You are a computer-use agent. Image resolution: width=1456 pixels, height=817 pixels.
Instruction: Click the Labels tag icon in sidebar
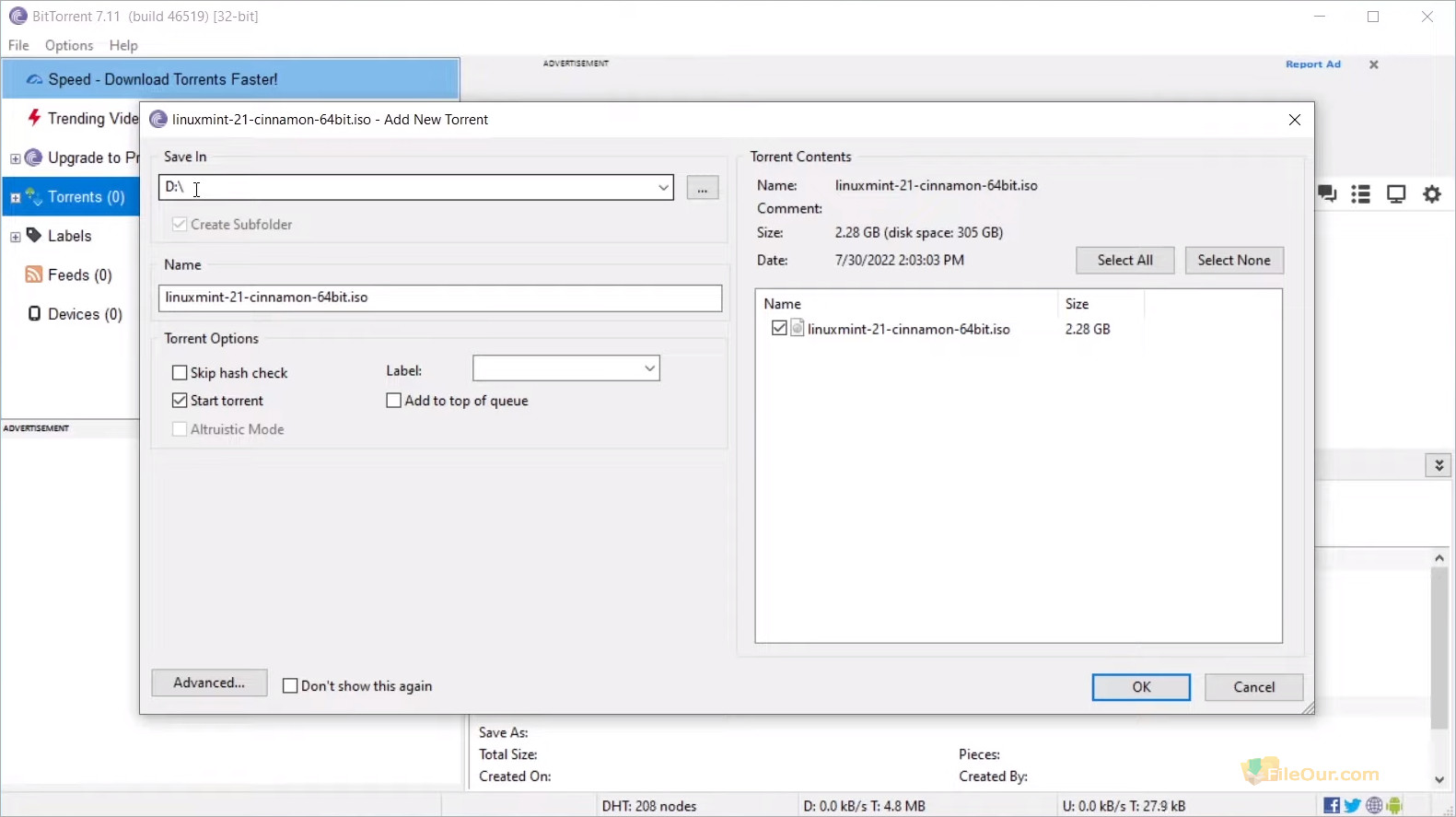pos(34,235)
